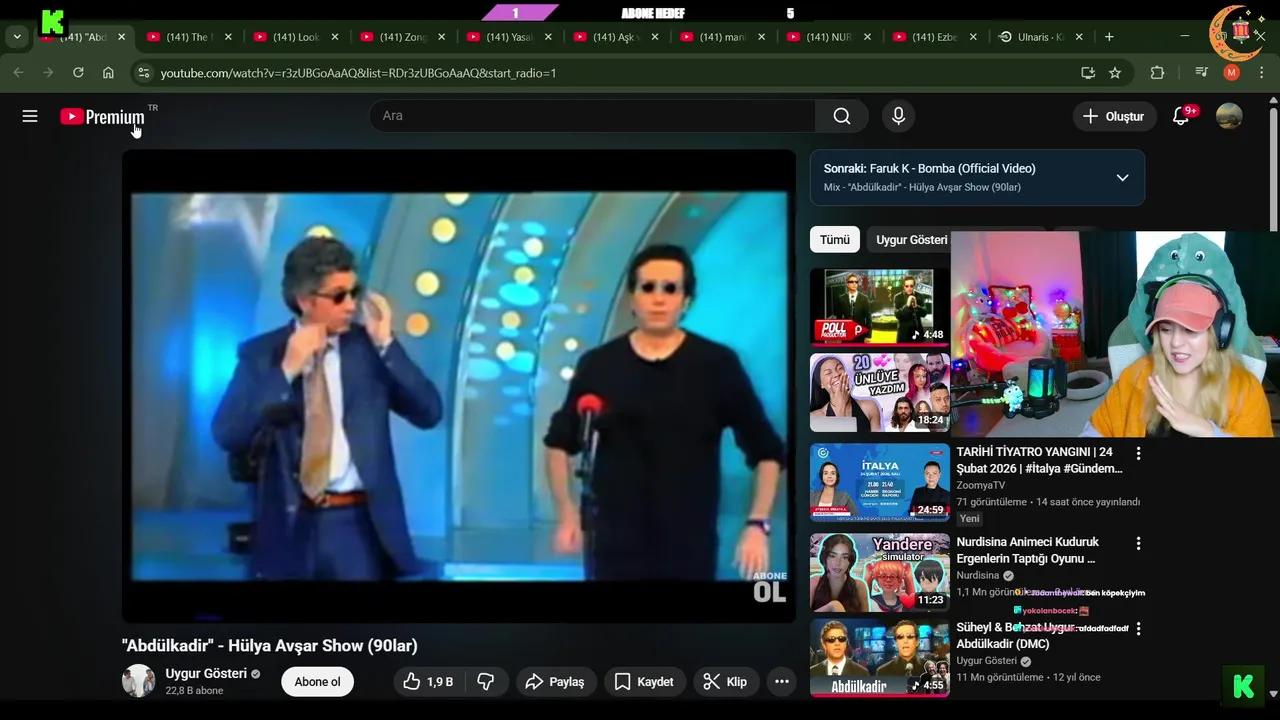Close the Ulnaris tab
The width and height of the screenshot is (1280, 720).
pos(1079,37)
